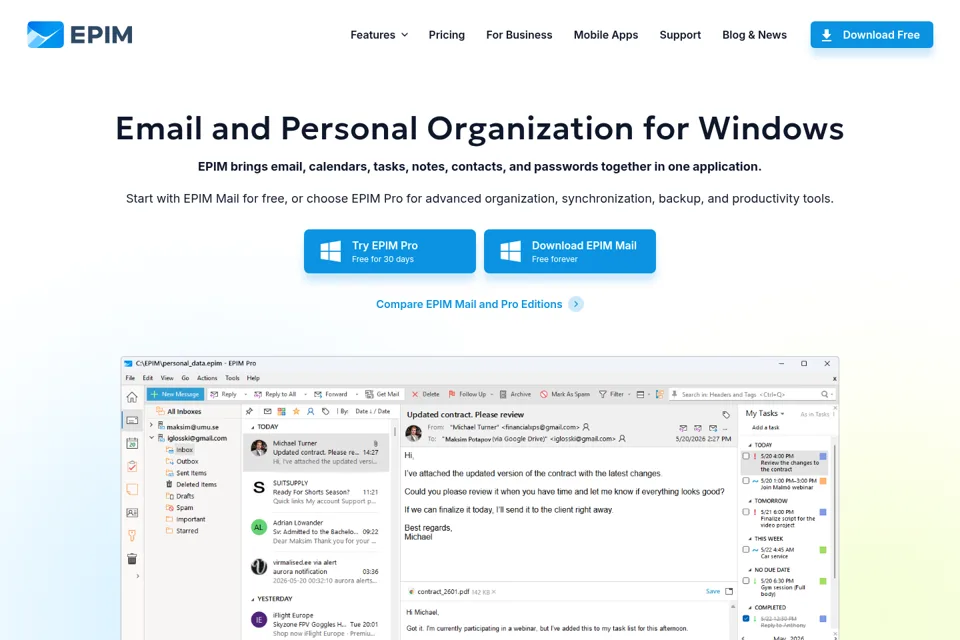Image resolution: width=960 pixels, height=640 pixels.
Task: Check the 'Join Malmö webinar' task checkbox
Action: 746,481
